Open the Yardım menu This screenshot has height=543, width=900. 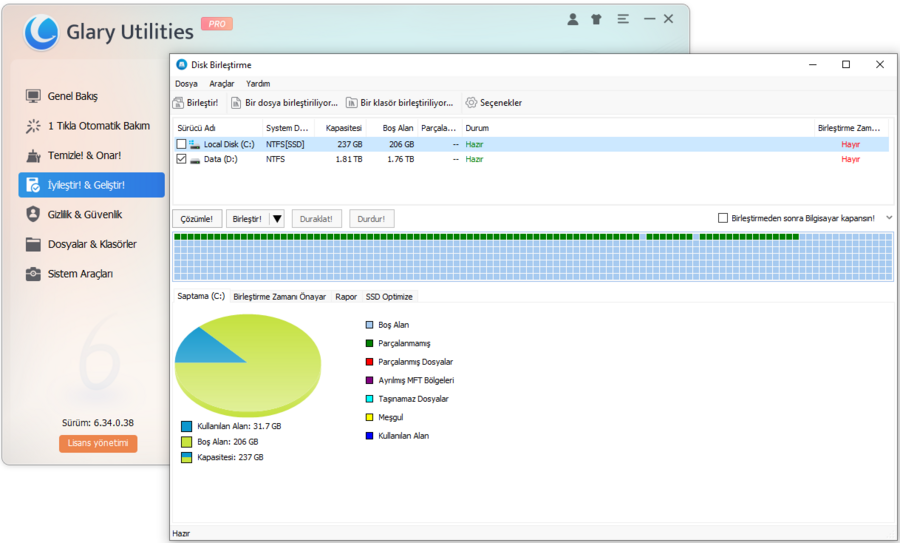(x=258, y=84)
